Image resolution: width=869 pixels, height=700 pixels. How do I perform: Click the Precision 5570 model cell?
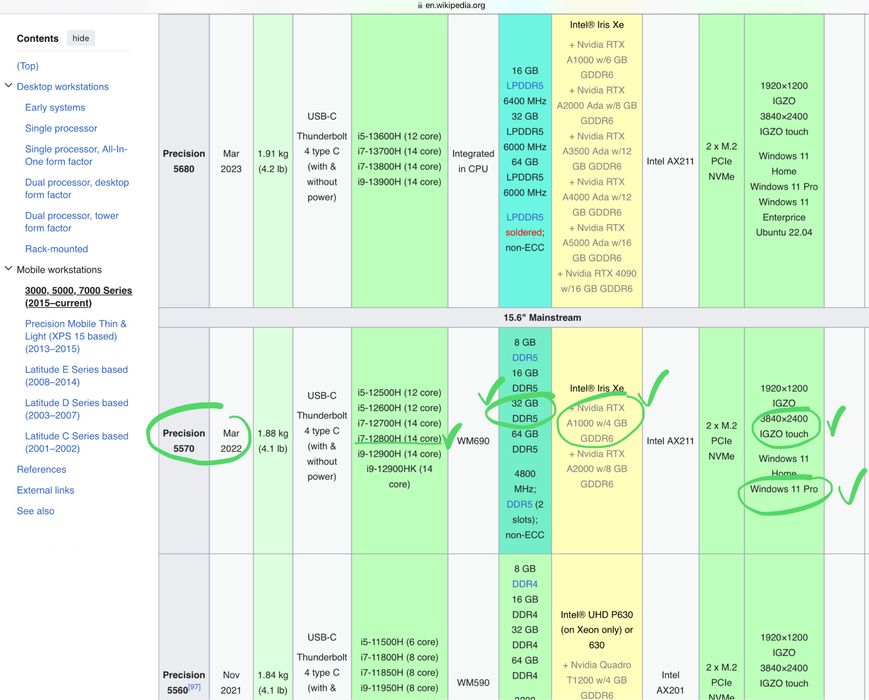[x=184, y=441]
